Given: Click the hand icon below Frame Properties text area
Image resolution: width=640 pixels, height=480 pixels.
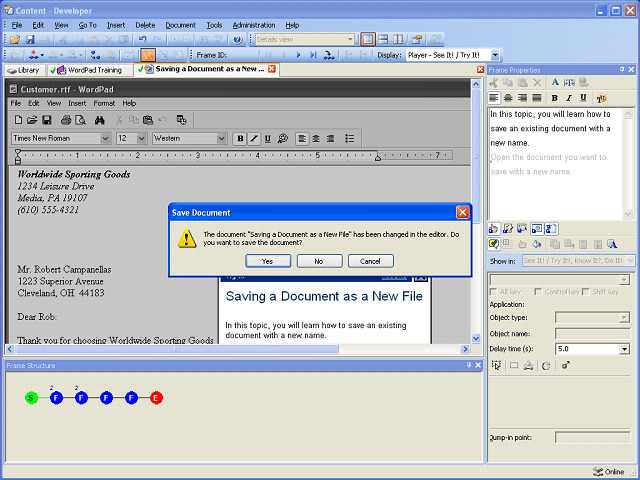Looking at the screenshot, I should 493,229.
